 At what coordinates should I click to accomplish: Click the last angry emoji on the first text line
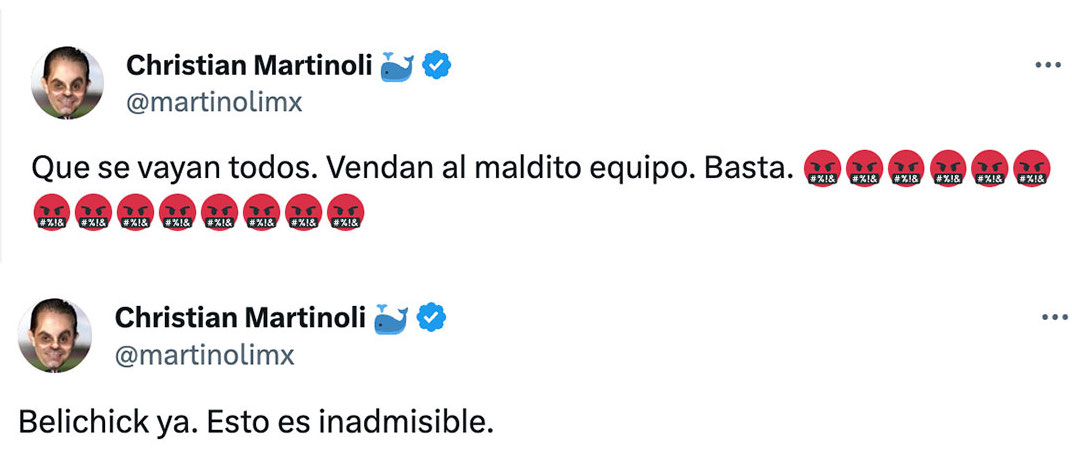click(x=1032, y=168)
